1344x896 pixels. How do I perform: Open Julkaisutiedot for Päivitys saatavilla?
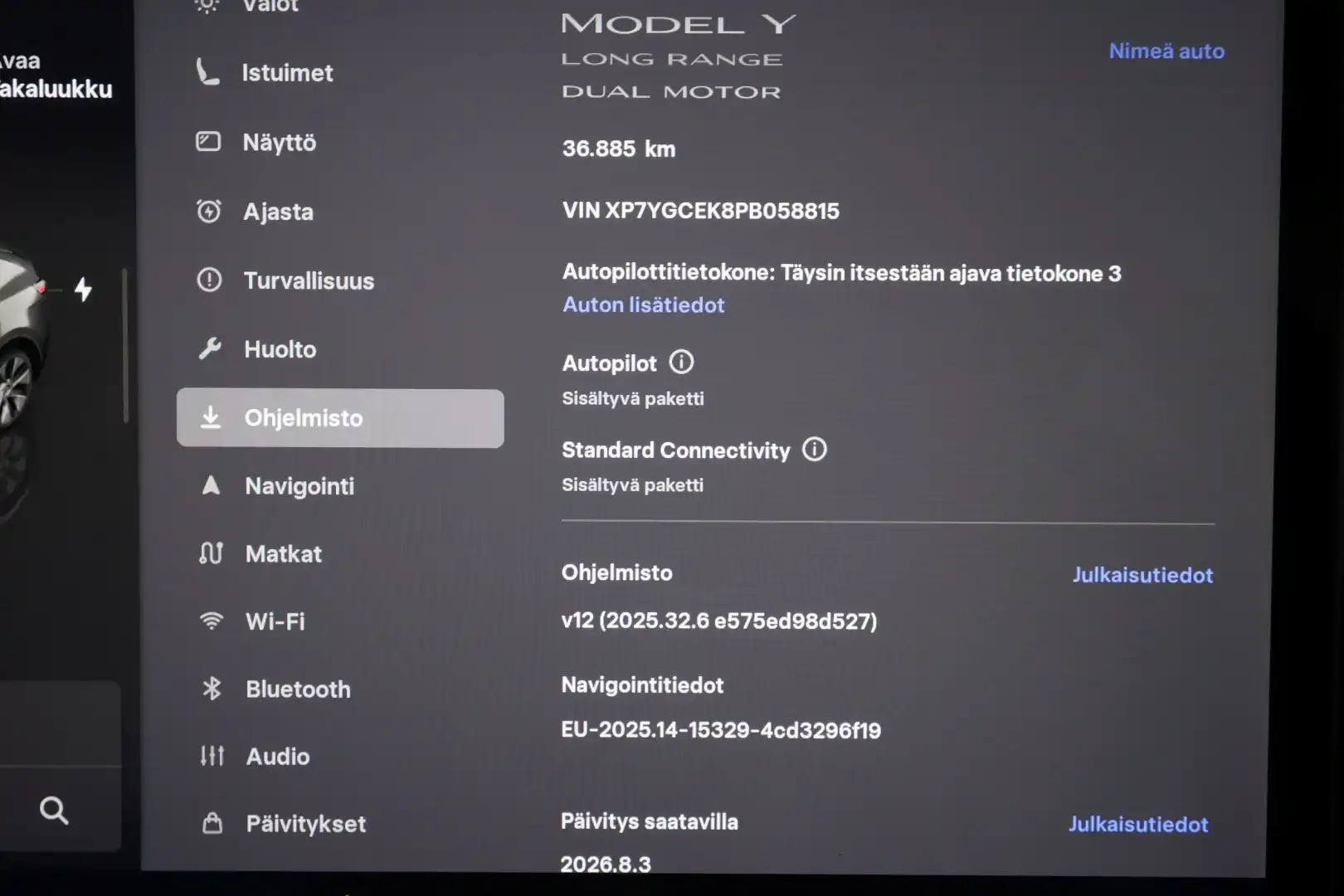click(x=1138, y=825)
